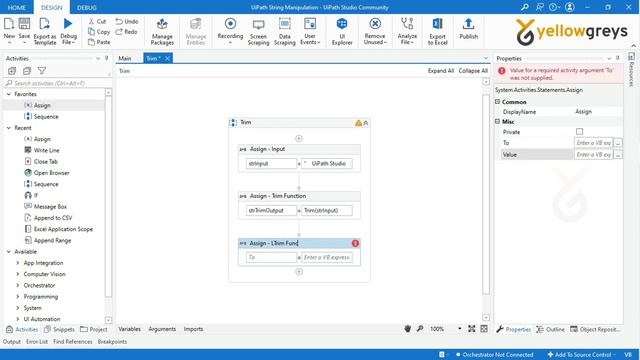Collapse the Recent group
Image resolution: width=640 pixels, height=360 pixels.
point(9,128)
